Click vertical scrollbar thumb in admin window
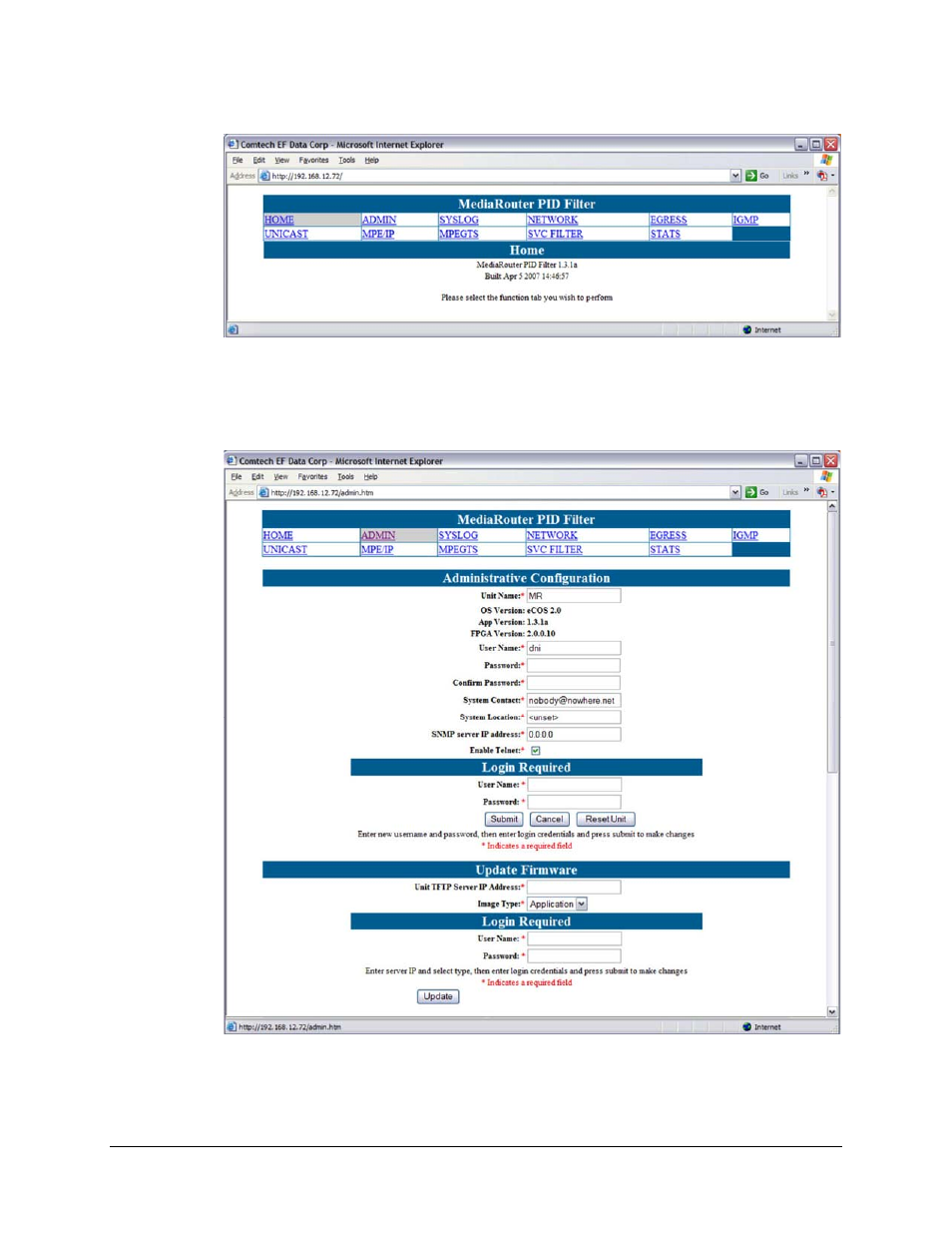This screenshot has width=952, height=1233. coord(832,643)
